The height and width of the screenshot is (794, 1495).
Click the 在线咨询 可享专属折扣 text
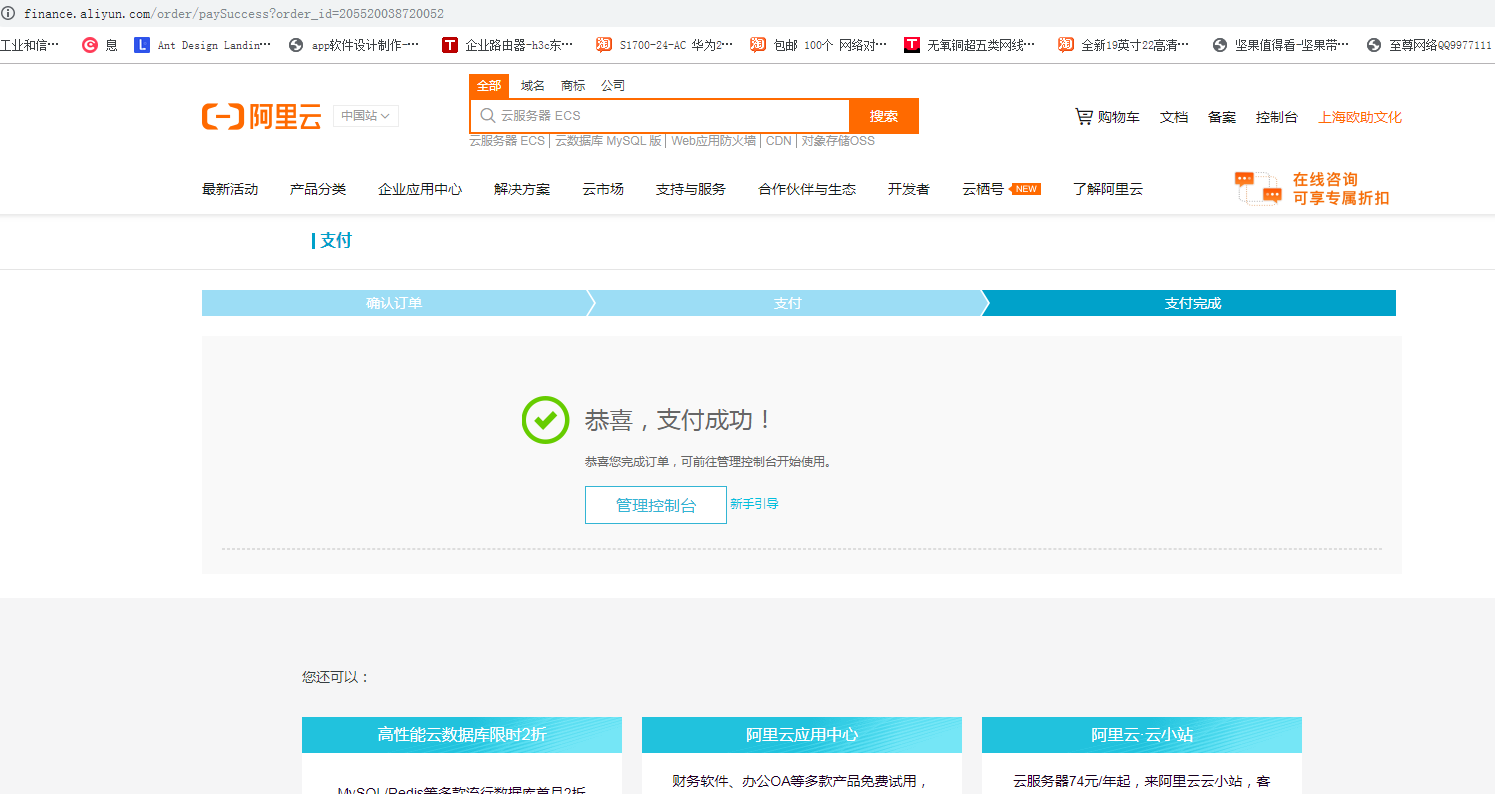click(1340, 188)
